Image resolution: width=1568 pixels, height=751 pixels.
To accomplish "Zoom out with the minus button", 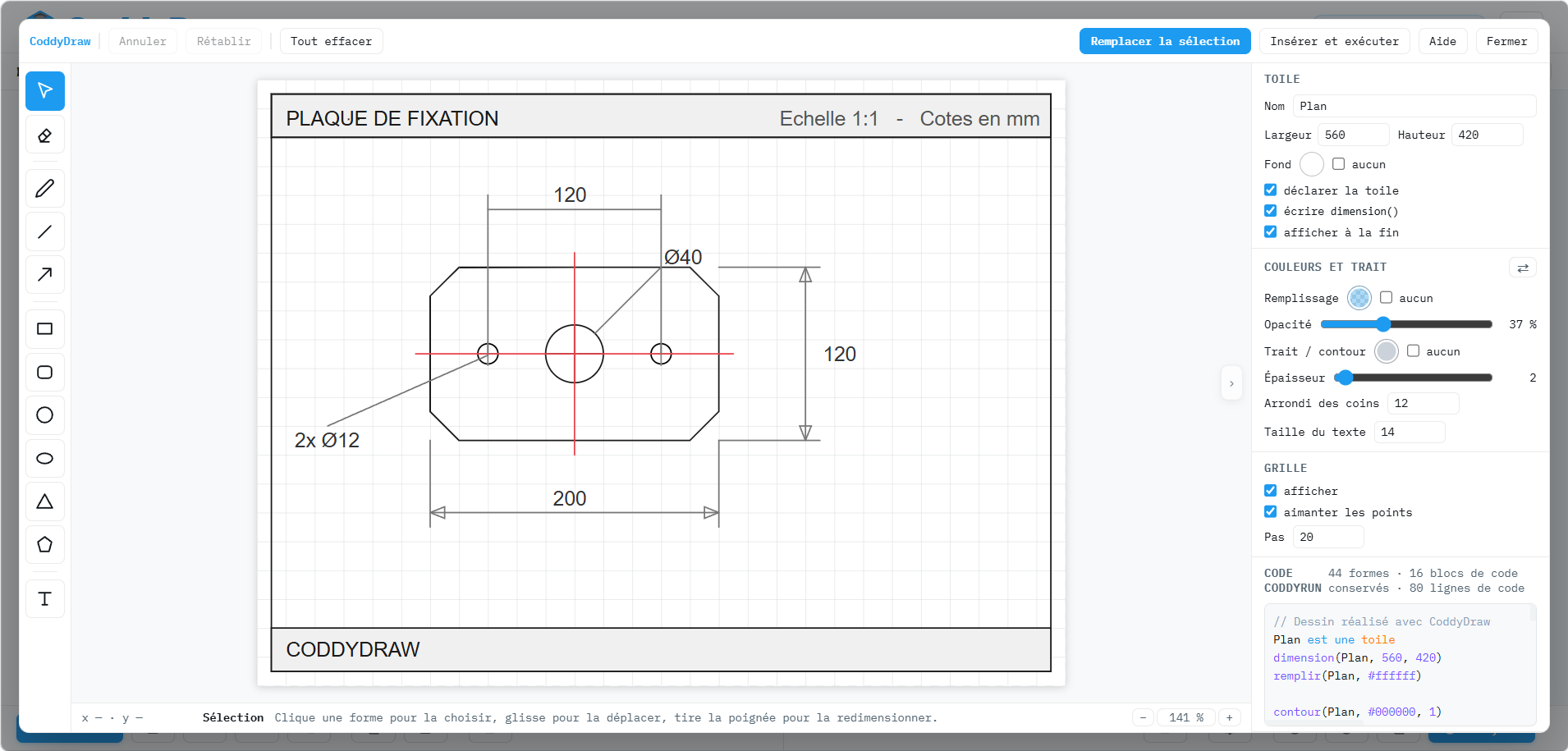I will click(1143, 717).
